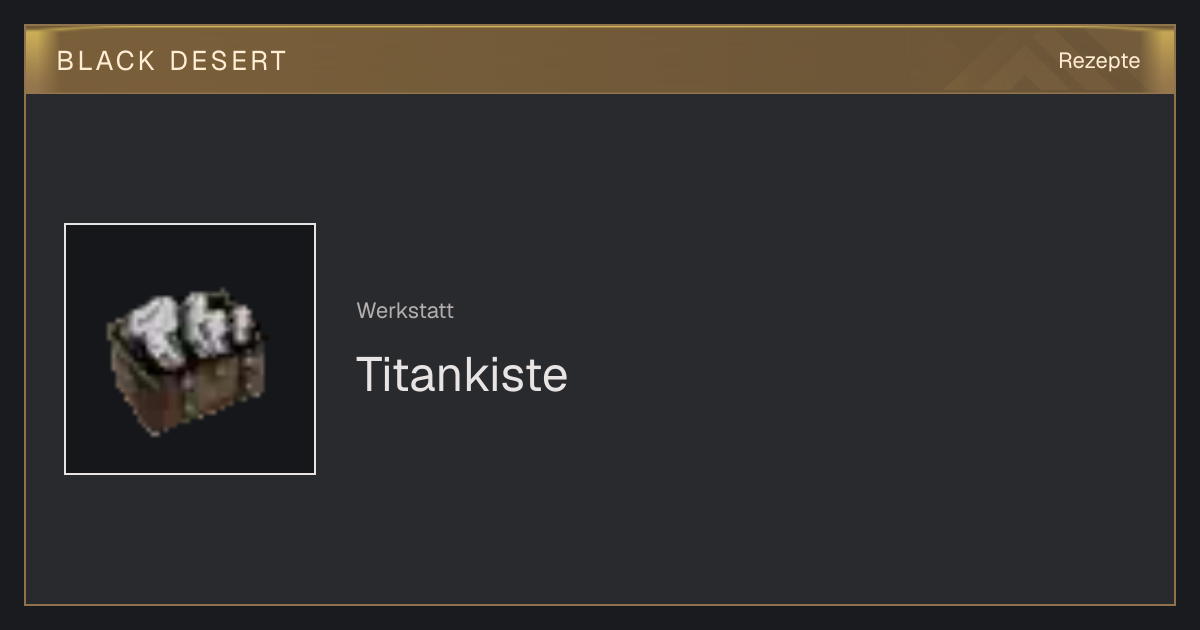The height and width of the screenshot is (630, 1200).
Task: Click the word DESERT in the header
Action: [x=229, y=61]
